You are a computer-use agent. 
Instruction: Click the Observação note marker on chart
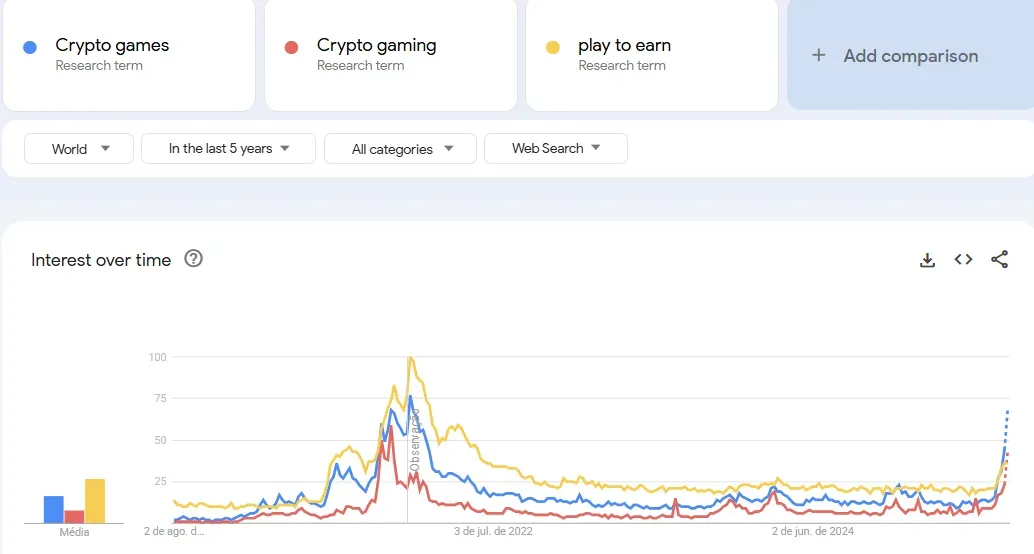point(415,440)
